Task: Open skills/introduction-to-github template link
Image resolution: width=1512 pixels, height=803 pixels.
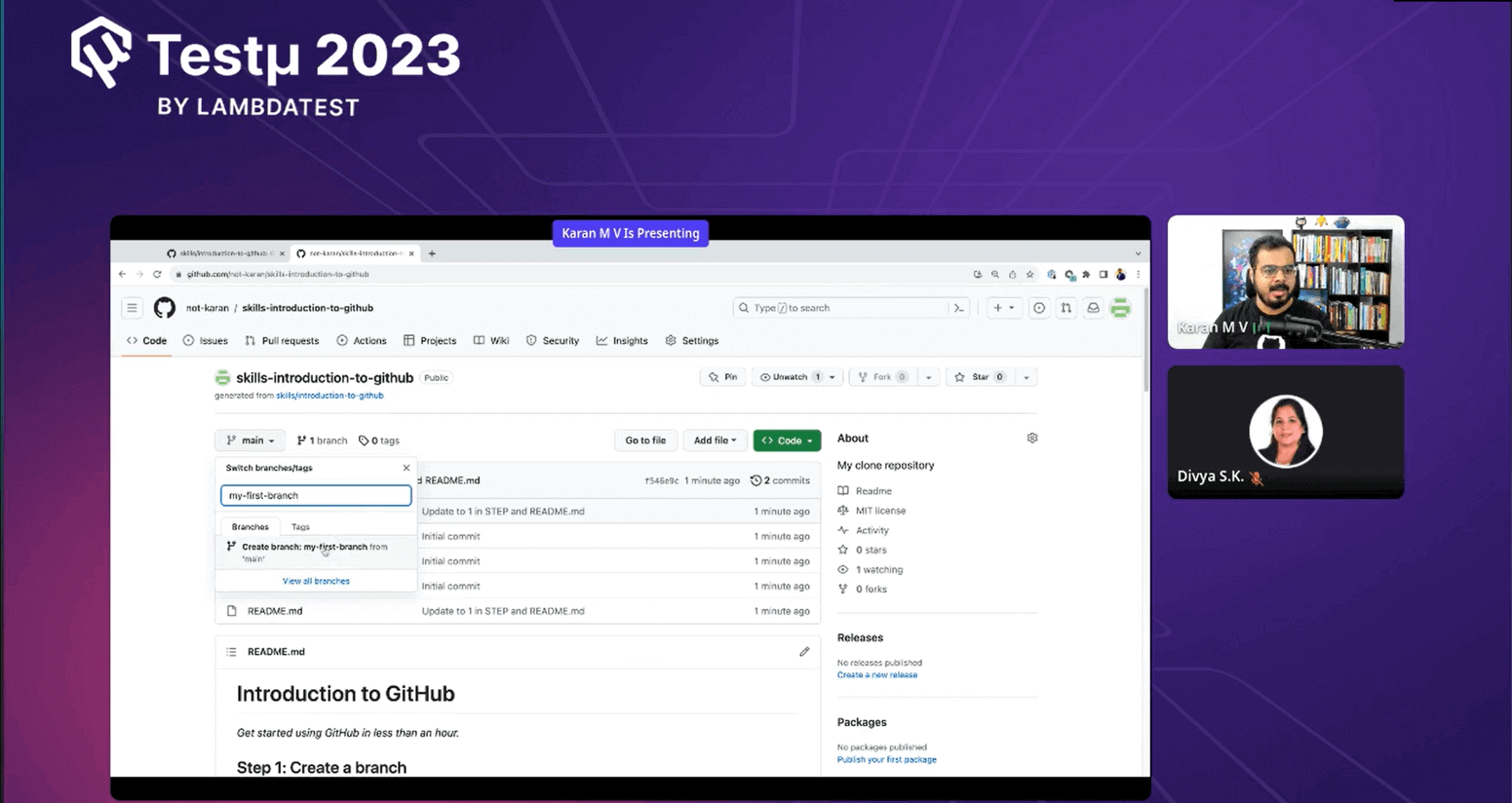Action: click(330, 396)
